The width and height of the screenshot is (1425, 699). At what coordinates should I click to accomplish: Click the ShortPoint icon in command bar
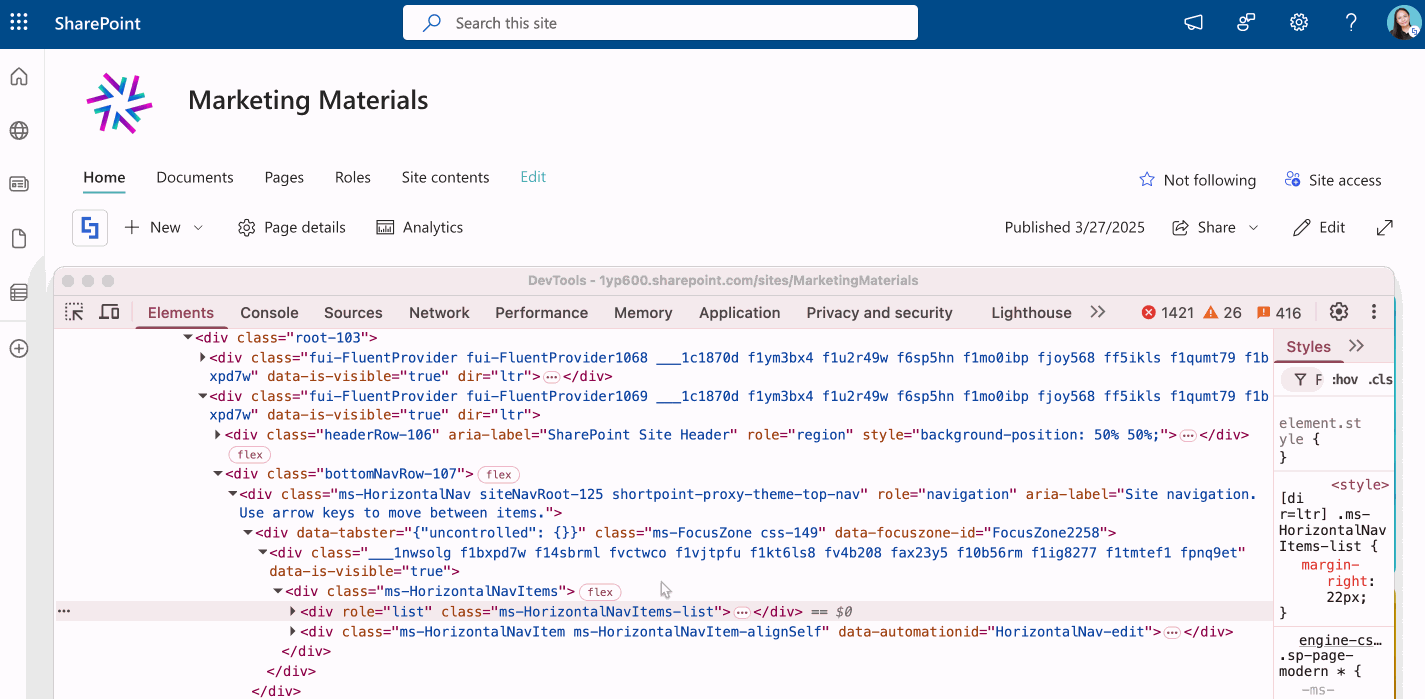tap(90, 228)
